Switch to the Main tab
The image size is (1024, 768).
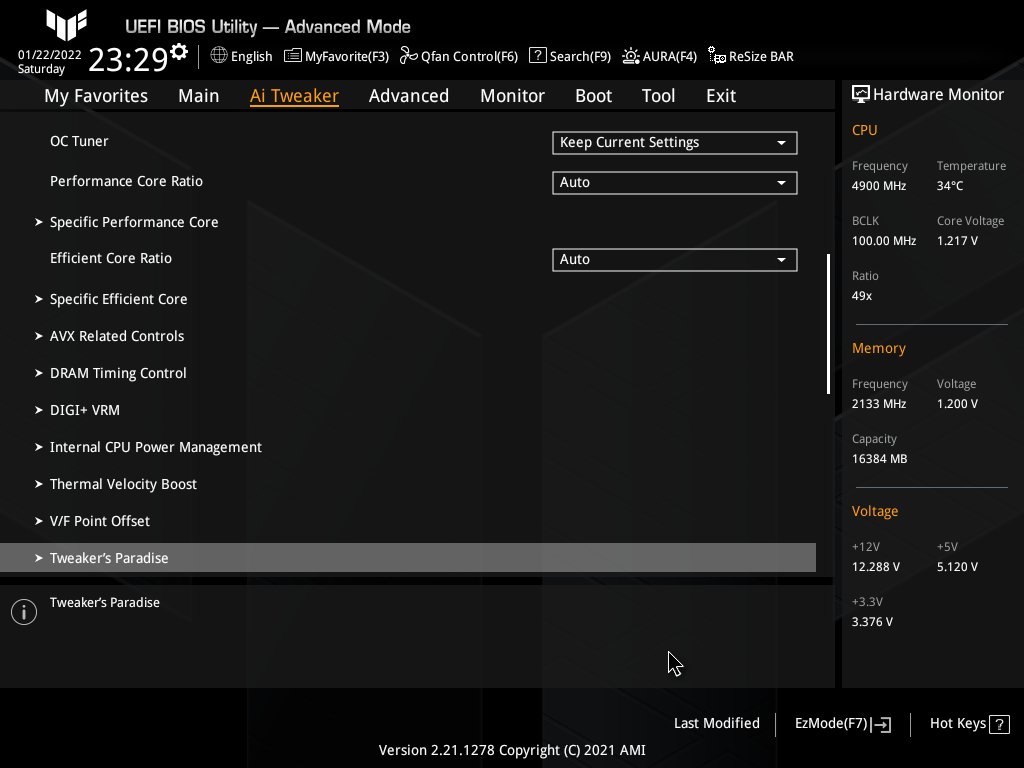pos(199,95)
